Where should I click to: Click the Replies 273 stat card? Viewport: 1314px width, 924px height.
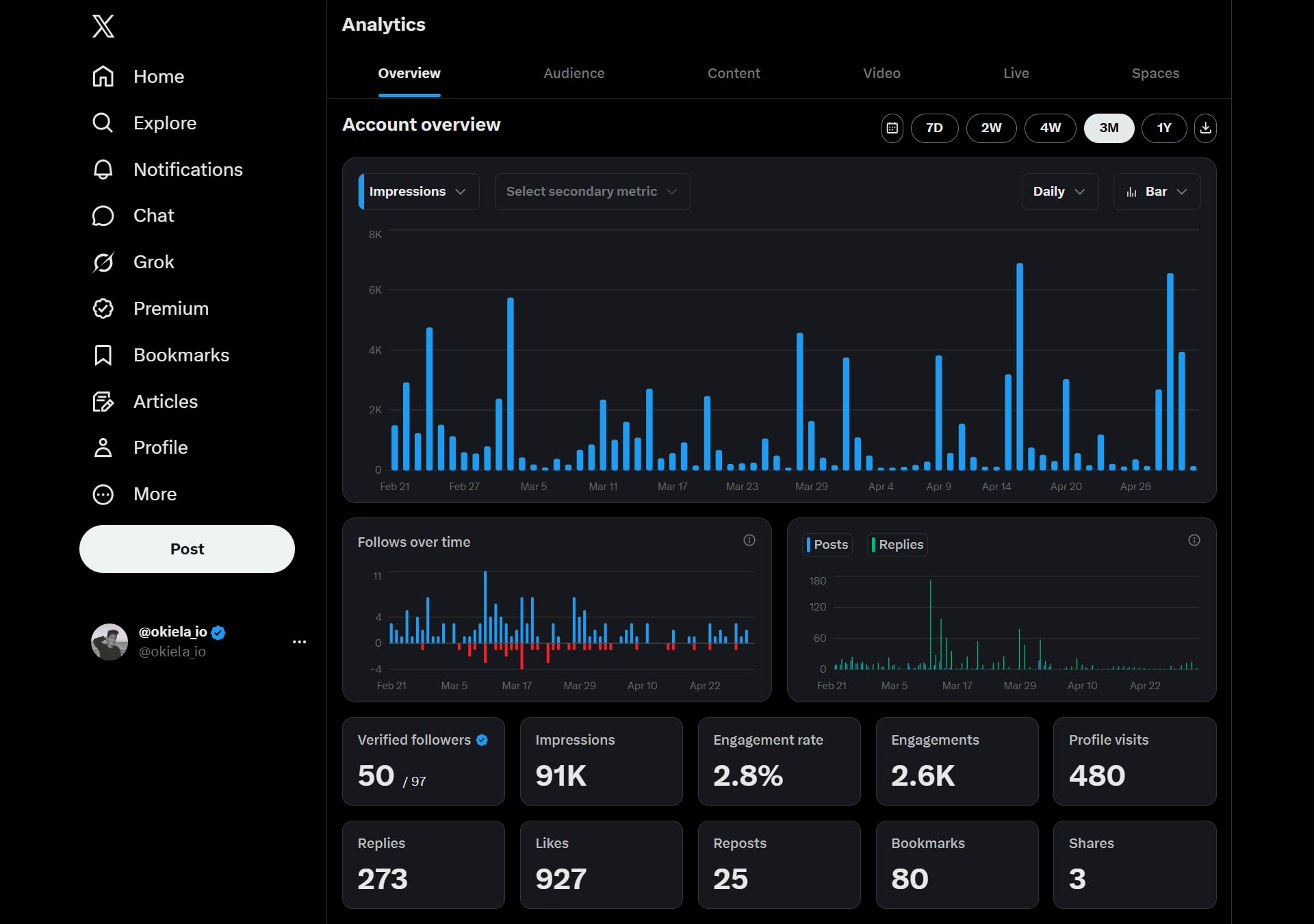(424, 865)
